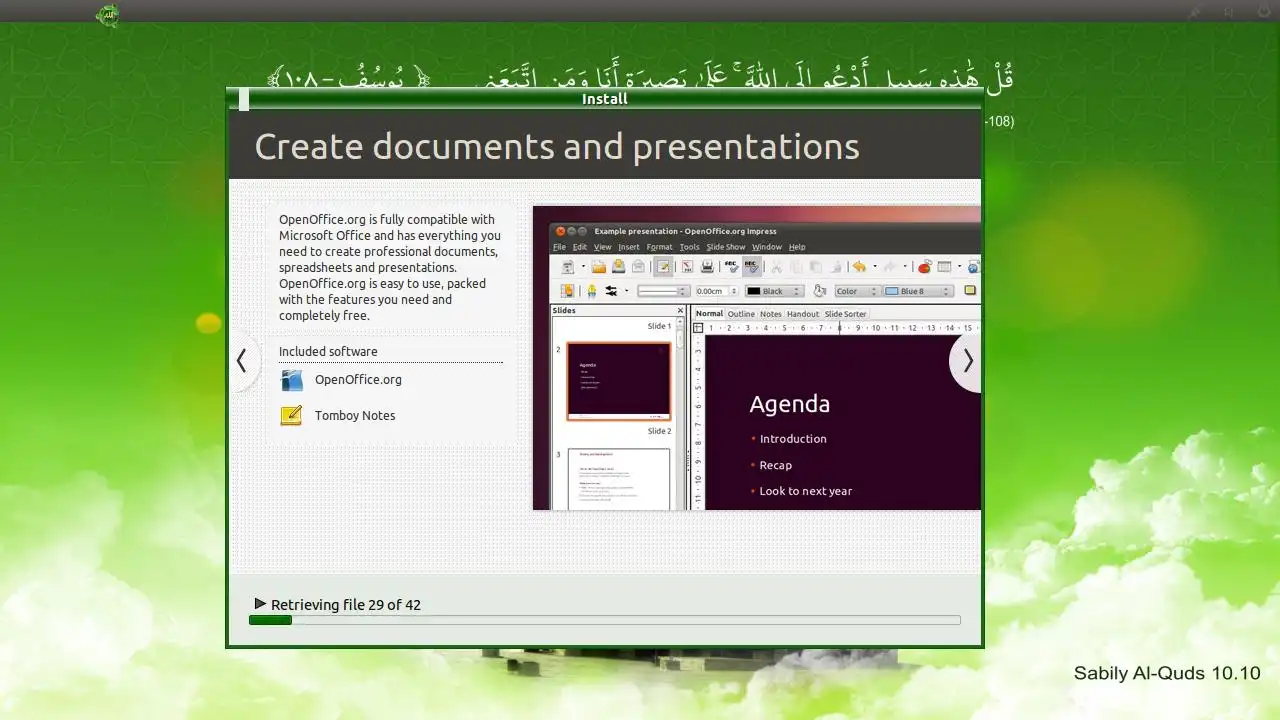The height and width of the screenshot is (720, 1280).
Task: Click the Table icon in Impress toolbar
Action: (944, 267)
